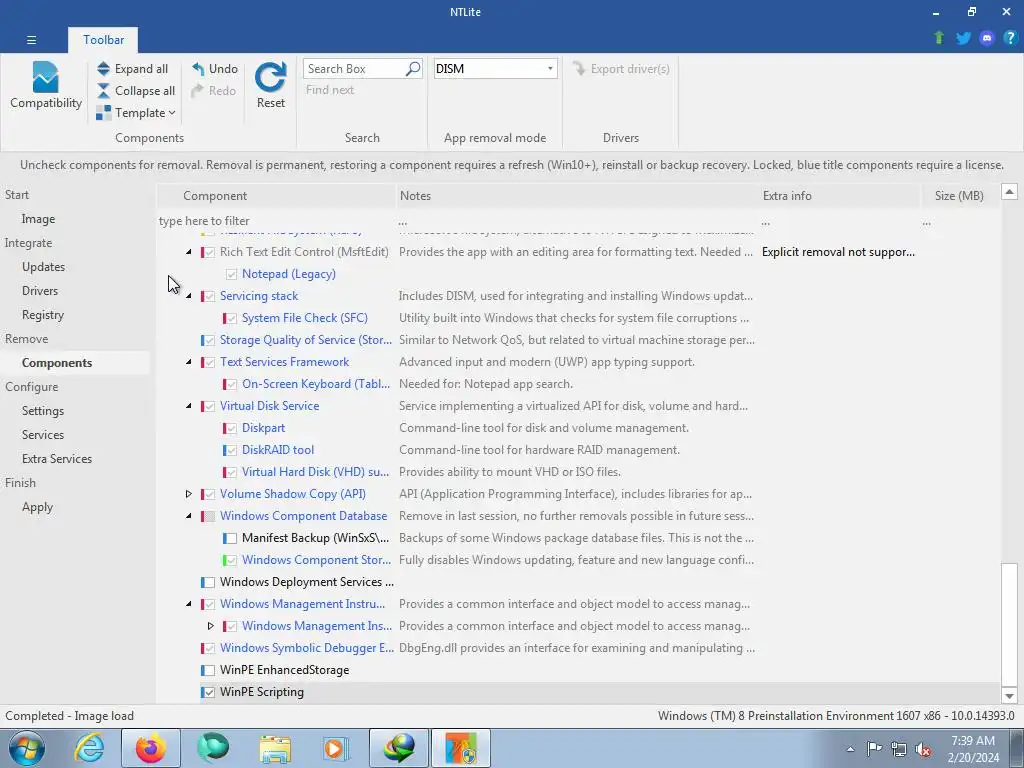This screenshot has width=1024, height=768.
Task: Click the component list scrollbar up arrow
Action: (1009, 192)
